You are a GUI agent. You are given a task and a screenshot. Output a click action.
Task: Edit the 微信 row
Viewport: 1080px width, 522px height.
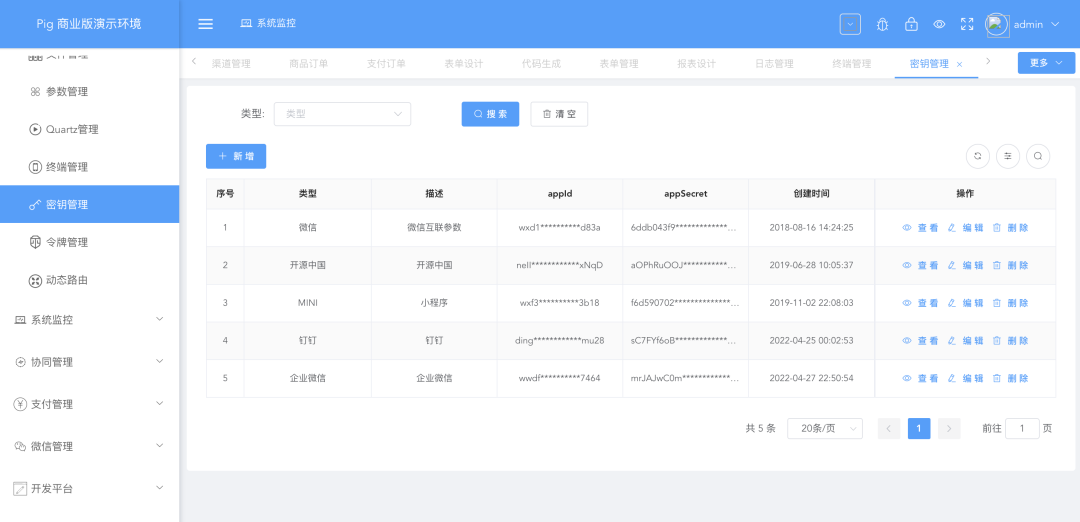(966, 228)
